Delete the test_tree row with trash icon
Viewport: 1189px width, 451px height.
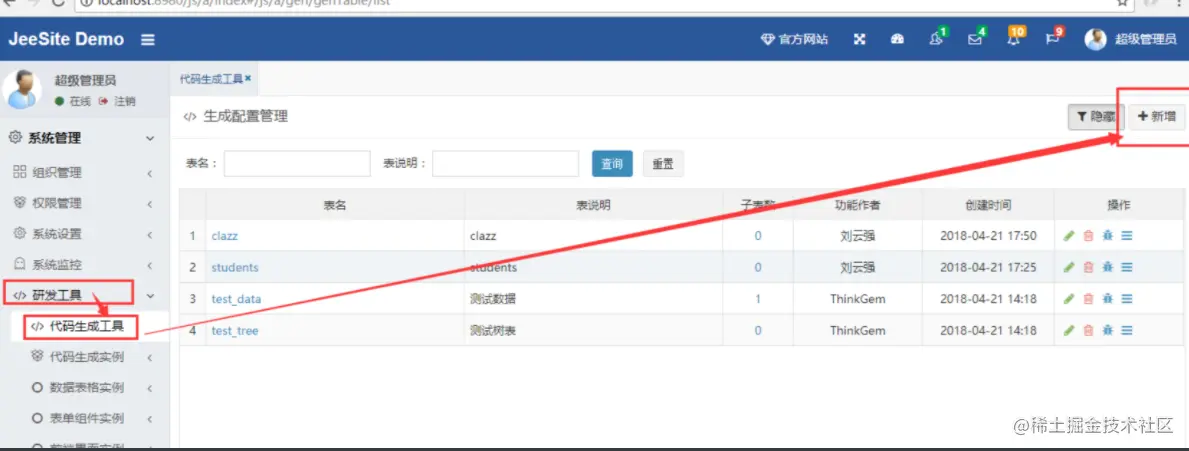[x=1089, y=330]
